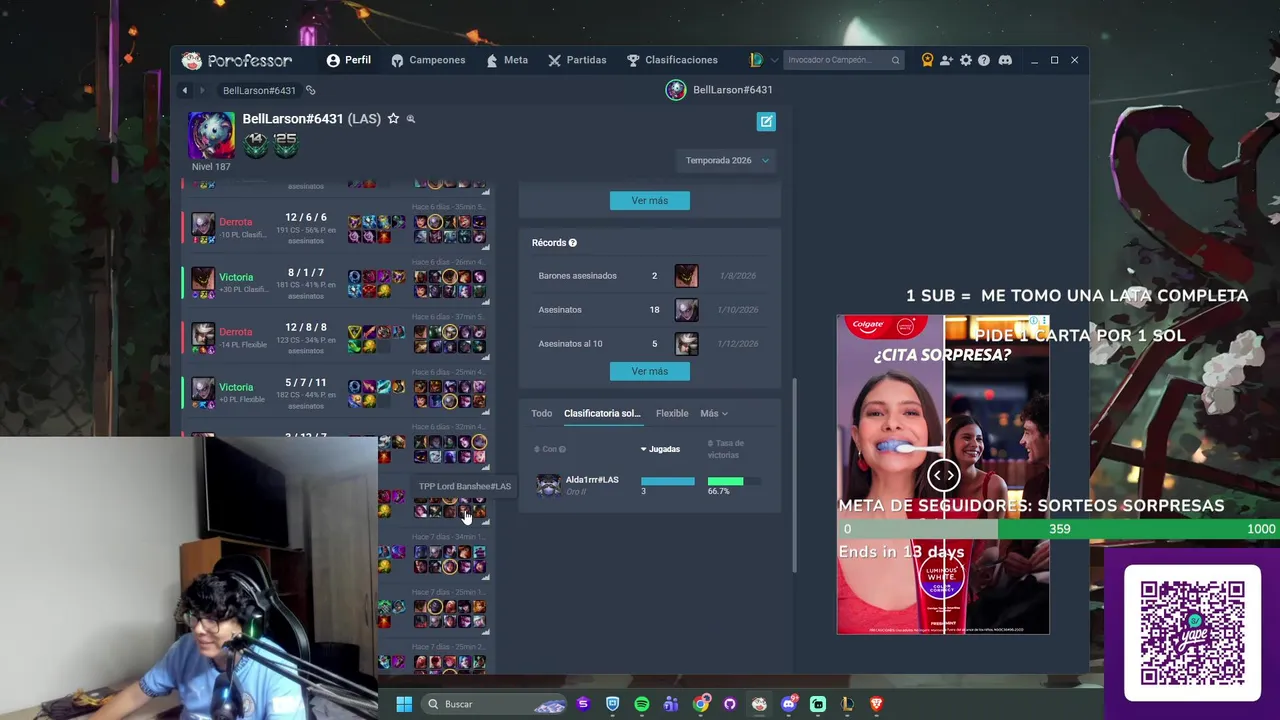Go forward with the right arrow
Viewport: 1280px width, 720px height.
pos(202,90)
